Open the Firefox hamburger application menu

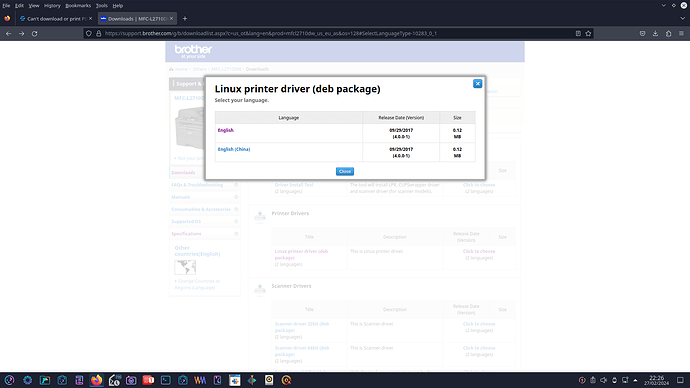point(681,33)
